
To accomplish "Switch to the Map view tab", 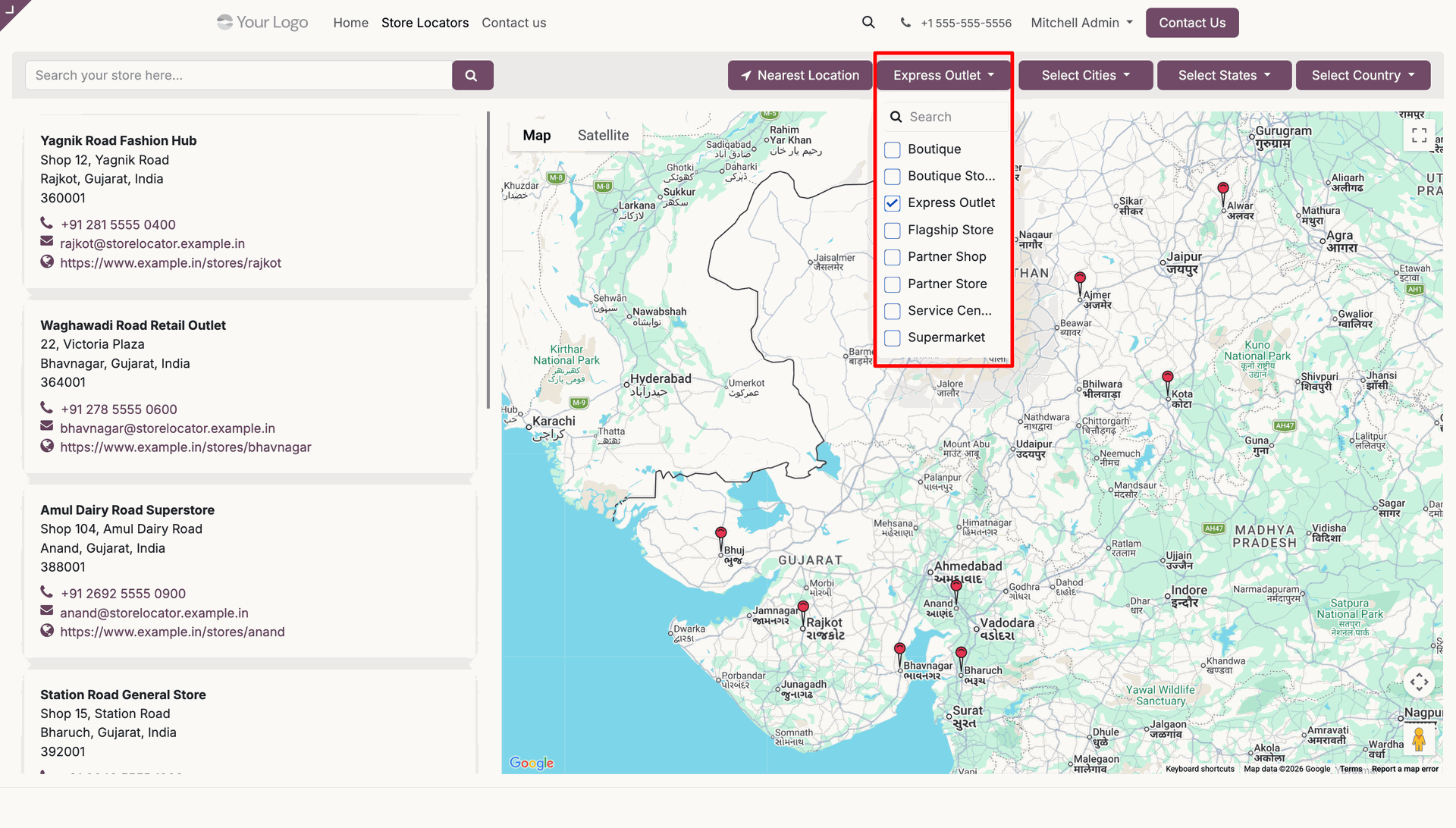I will (536, 135).
